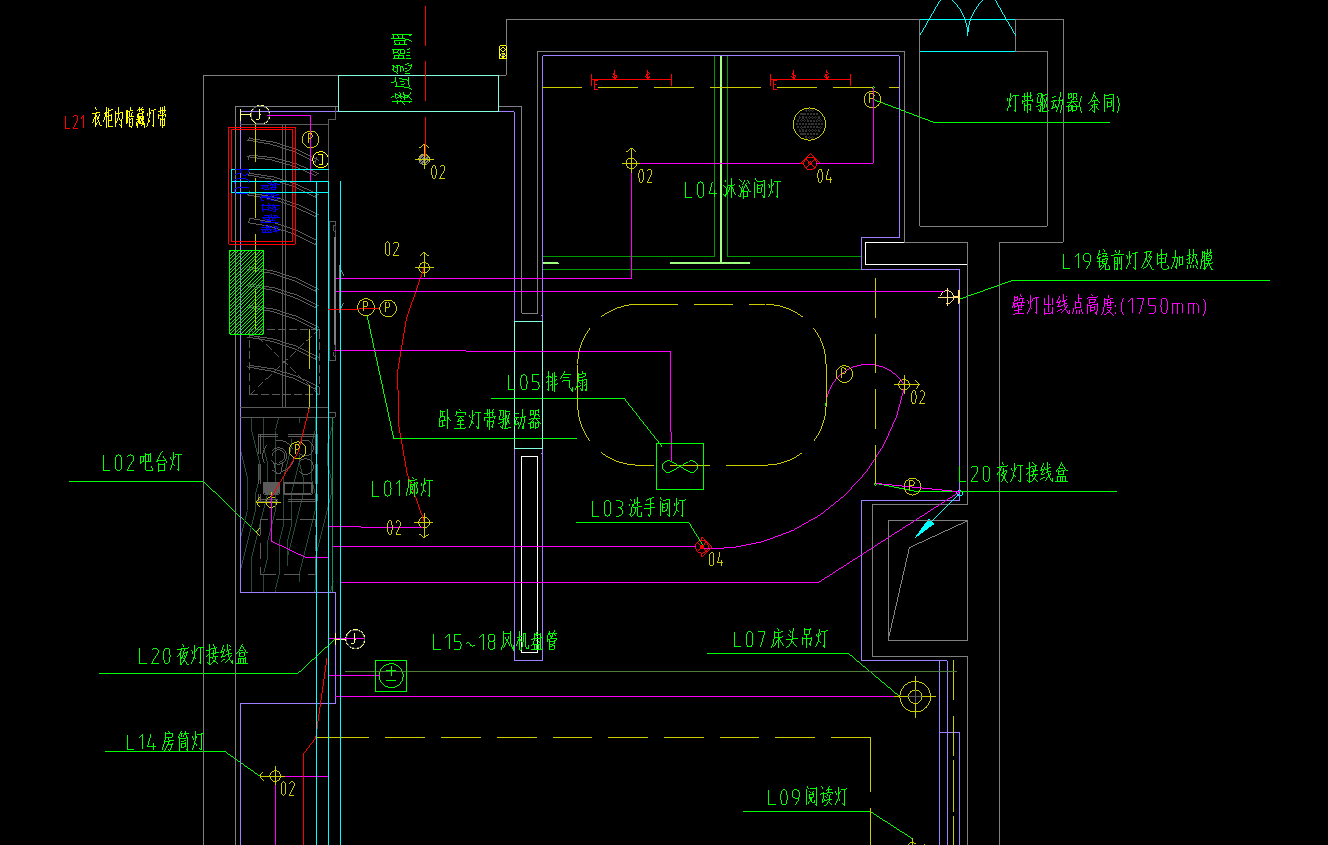Image resolution: width=1328 pixels, height=845 pixels.
Task: Click the 02 tag beside L14 downlight
Action: (288, 790)
